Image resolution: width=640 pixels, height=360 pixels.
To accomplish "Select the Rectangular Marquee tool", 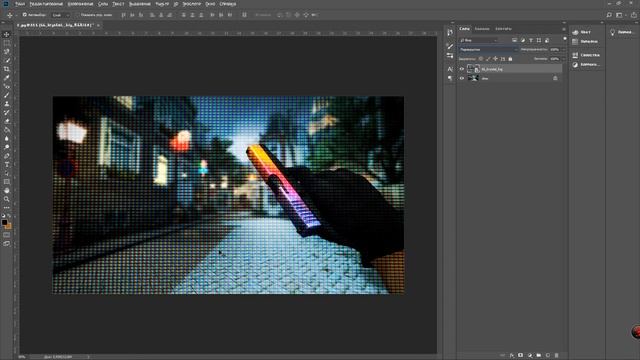I will pyautogui.click(x=7, y=43).
